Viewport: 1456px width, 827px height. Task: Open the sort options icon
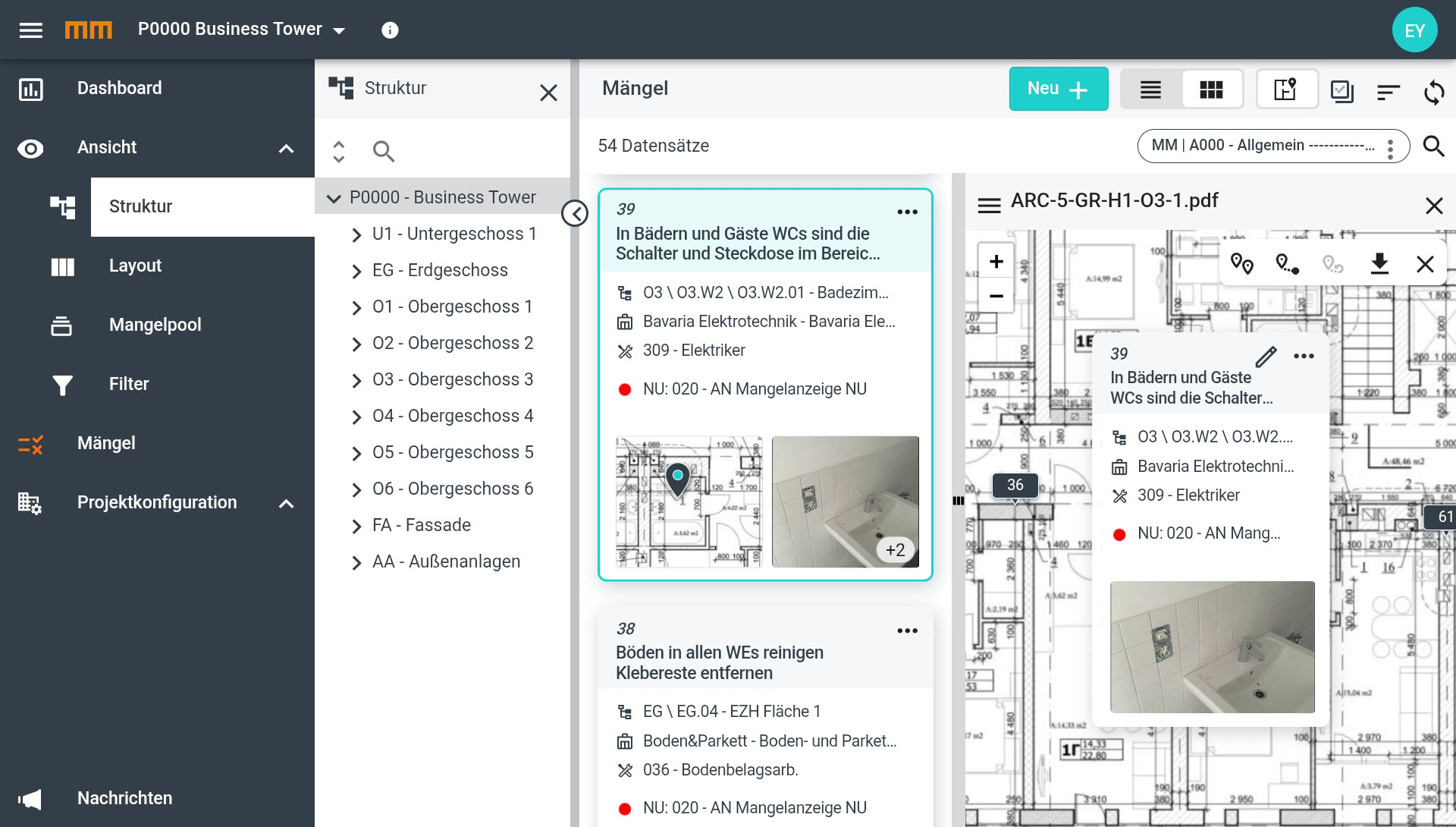(1388, 93)
